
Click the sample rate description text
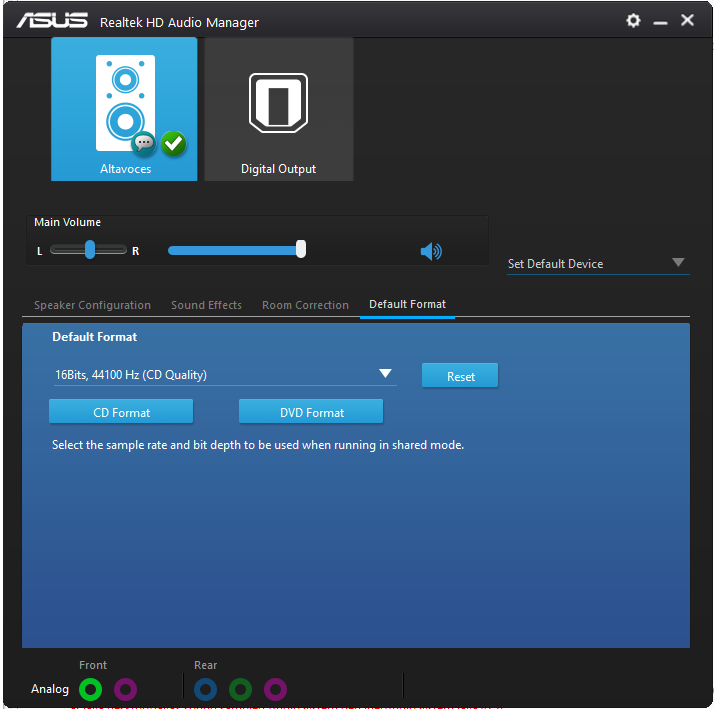click(258, 445)
